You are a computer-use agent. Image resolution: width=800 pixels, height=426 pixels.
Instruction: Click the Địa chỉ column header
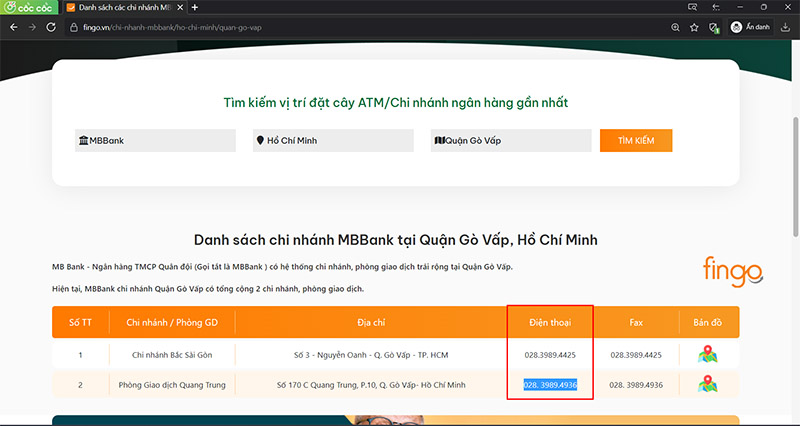[371, 322]
